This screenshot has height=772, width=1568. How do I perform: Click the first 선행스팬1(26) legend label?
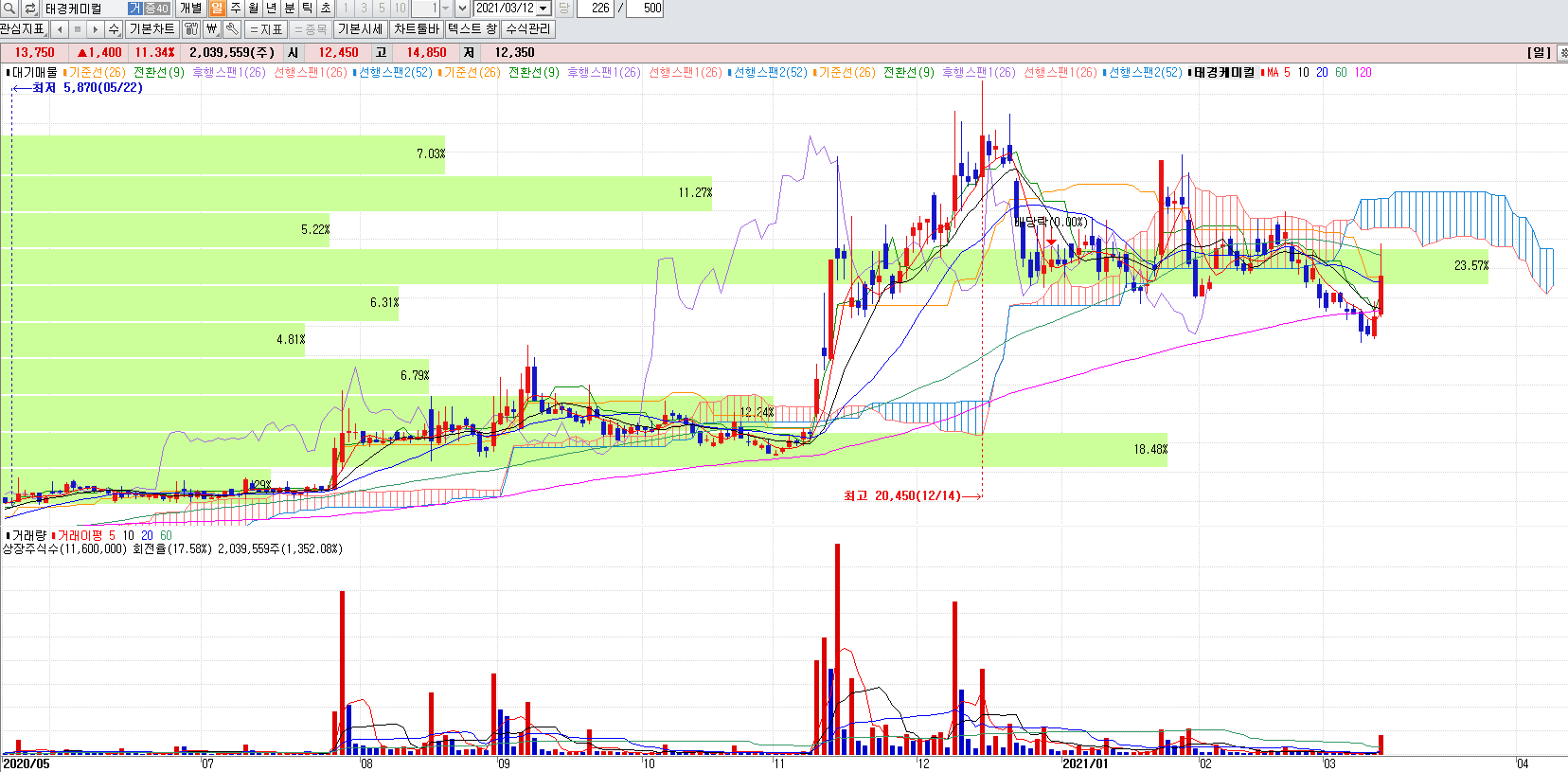[311, 72]
